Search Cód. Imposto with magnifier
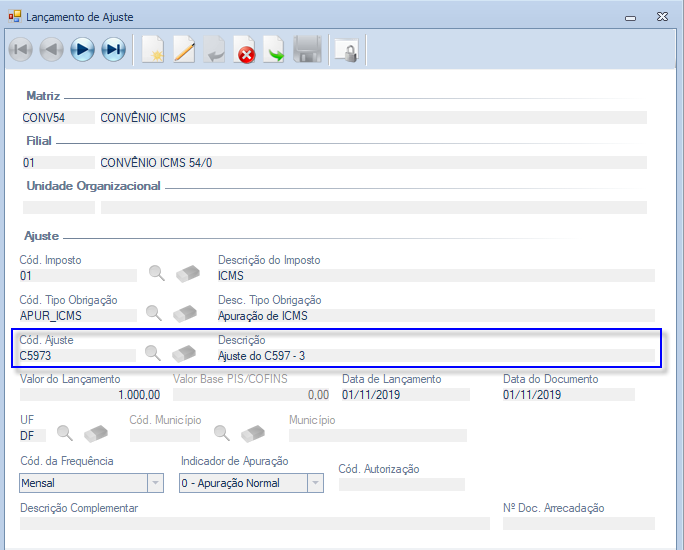Screen dimensions: 684x550 tap(157, 273)
